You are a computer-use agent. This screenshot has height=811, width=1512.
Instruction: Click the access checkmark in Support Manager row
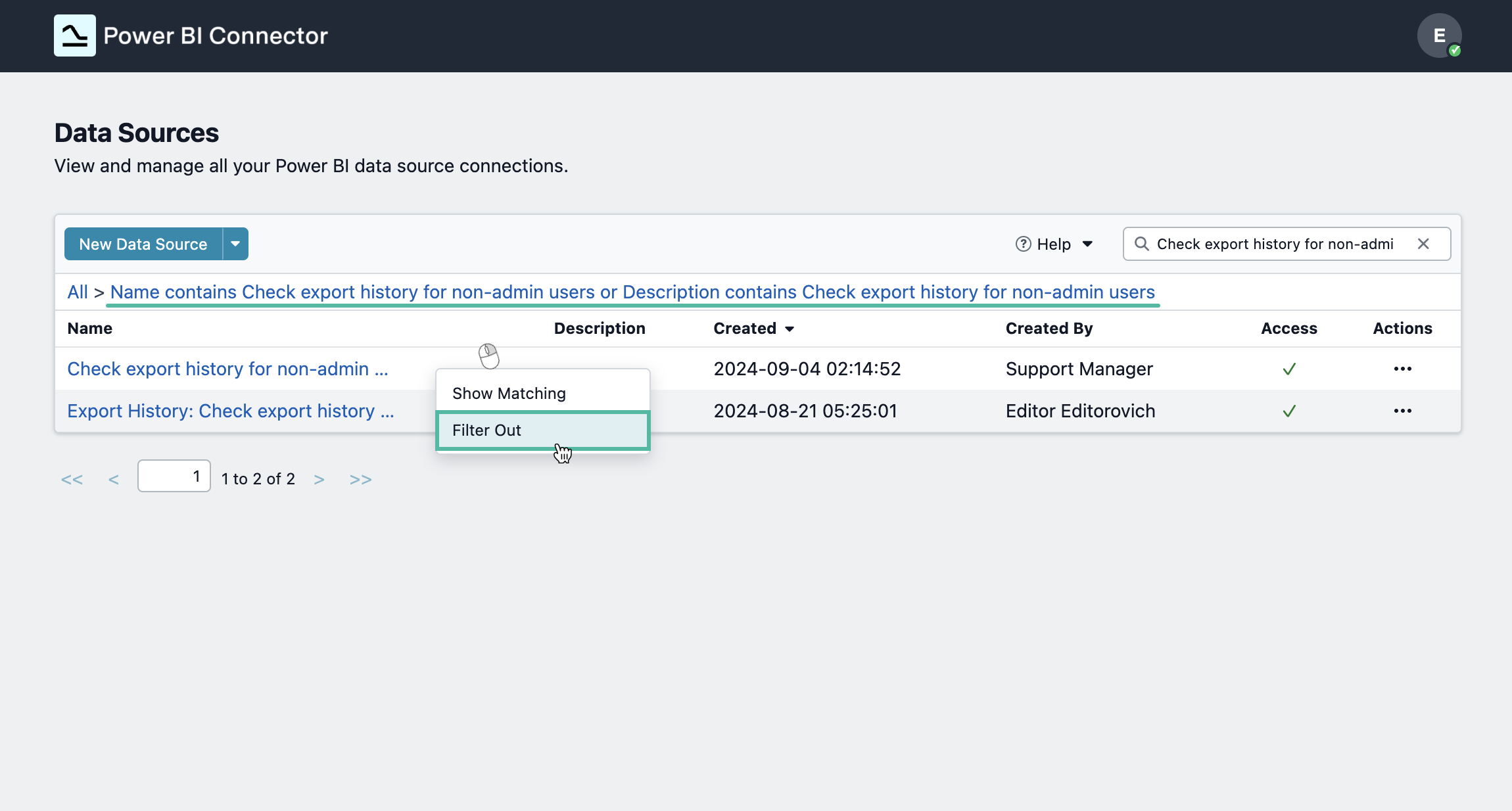click(x=1289, y=369)
